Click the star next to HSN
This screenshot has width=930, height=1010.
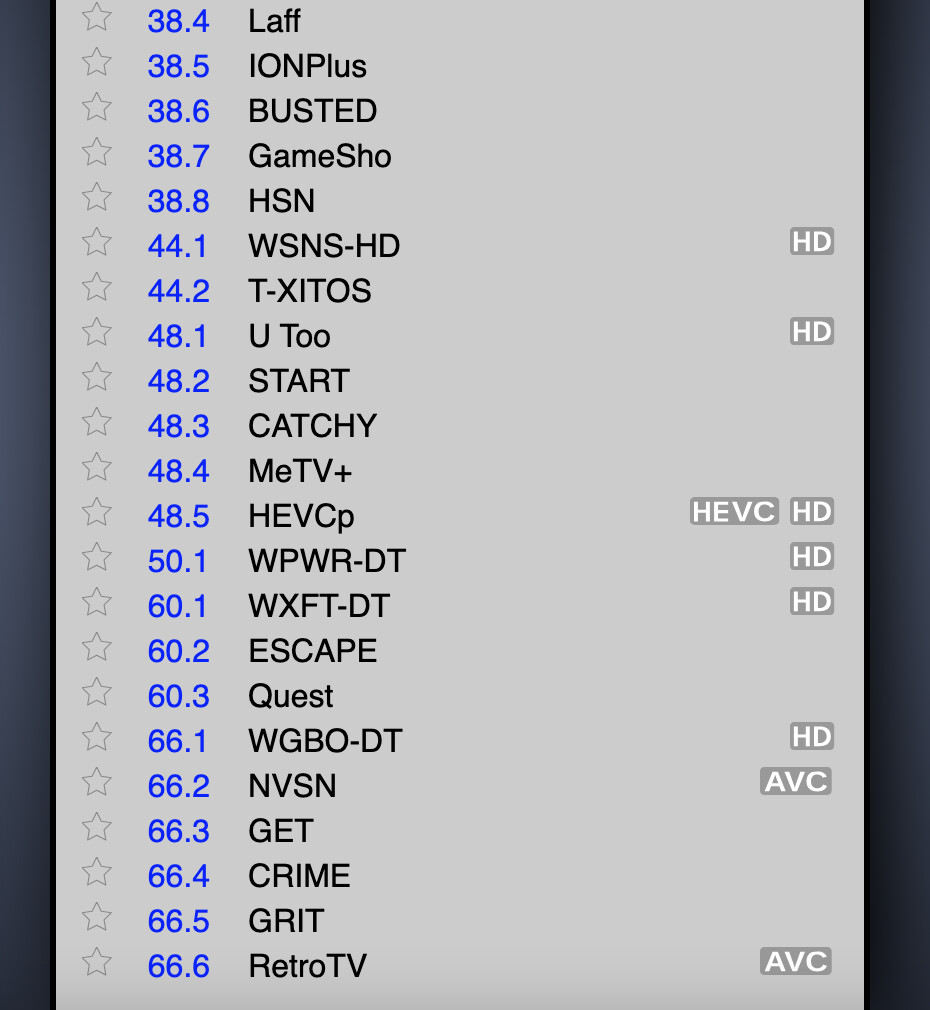point(97,198)
